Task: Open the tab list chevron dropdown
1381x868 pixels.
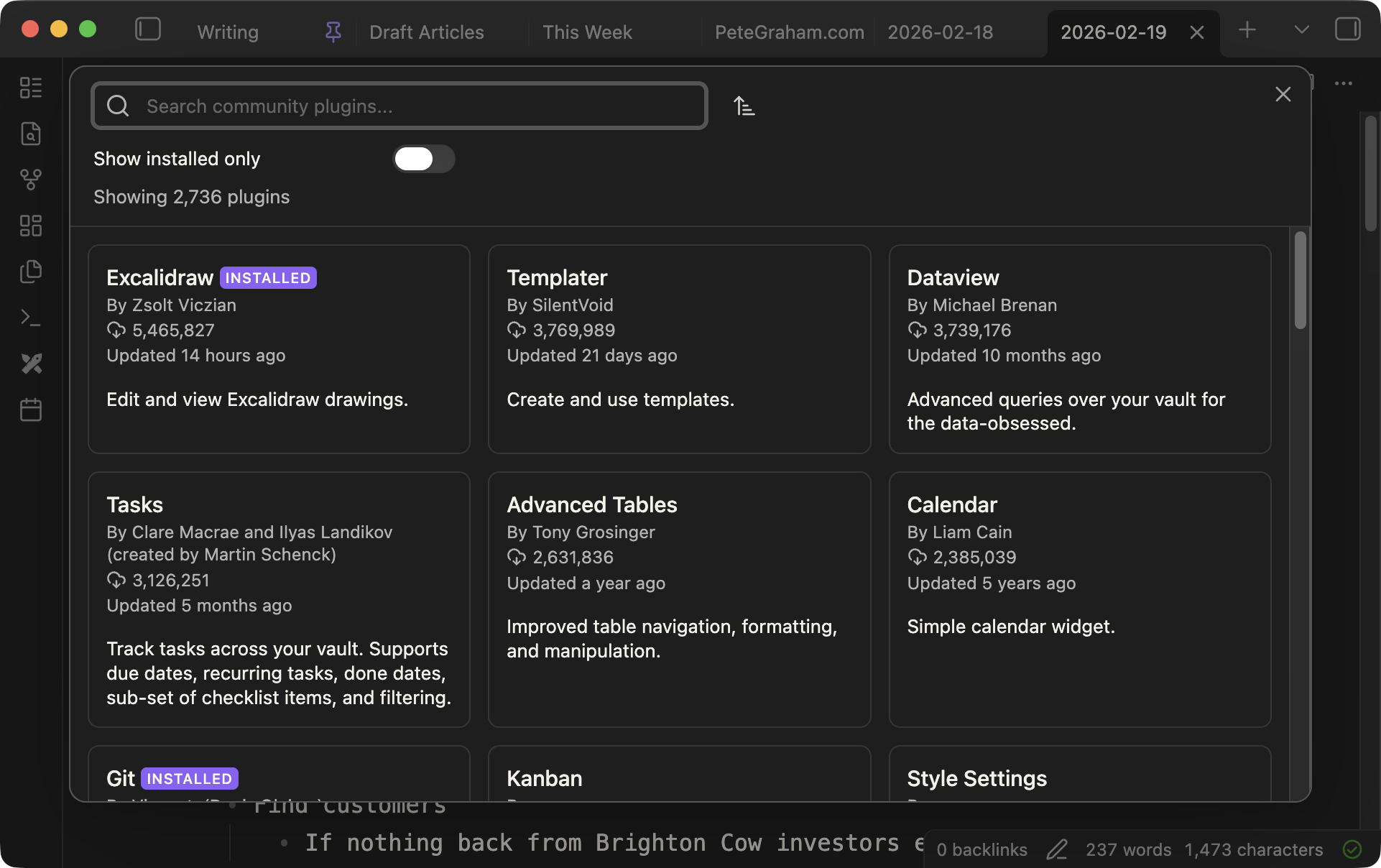Action: [x=1301, y=30]
